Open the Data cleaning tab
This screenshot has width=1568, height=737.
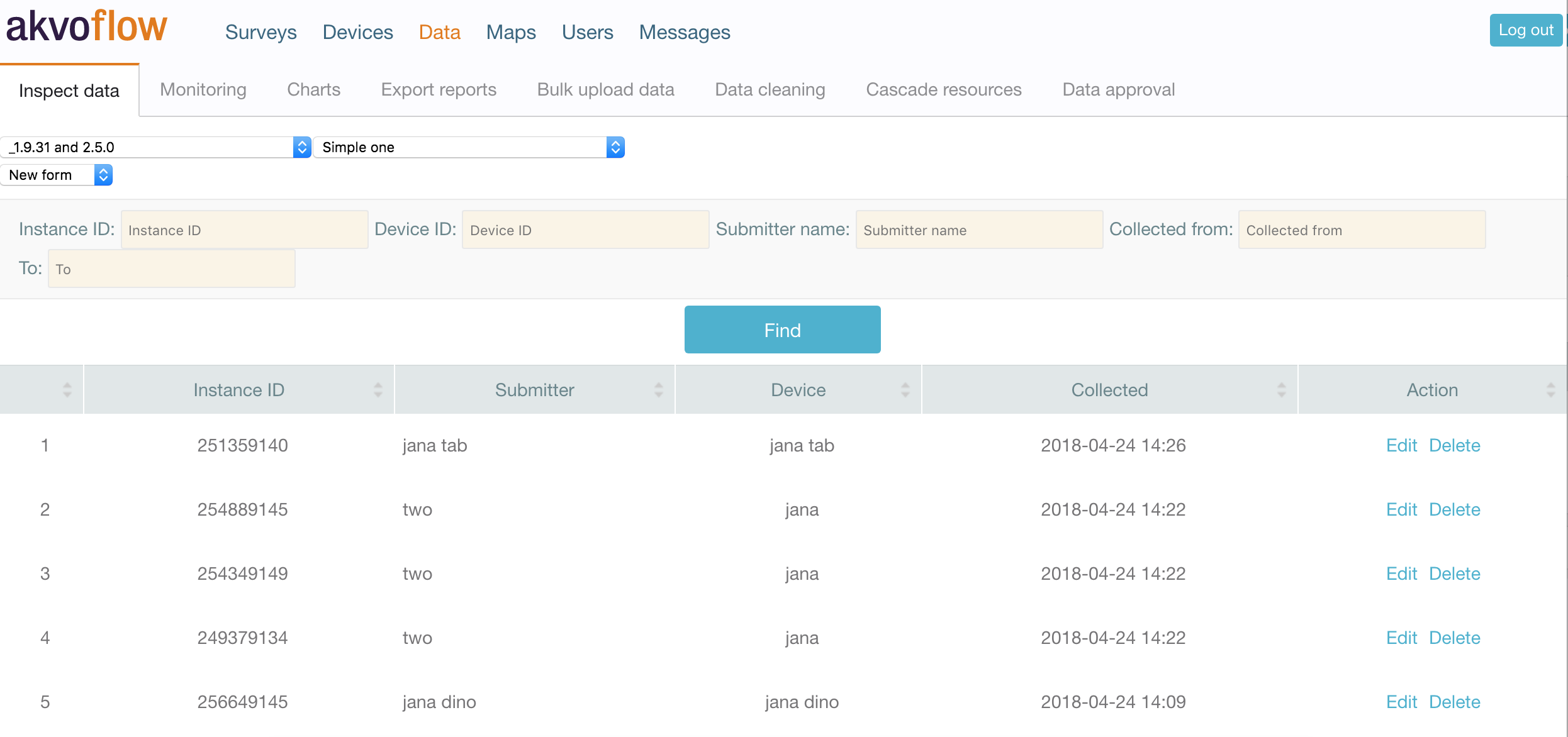tap(770, 90)
